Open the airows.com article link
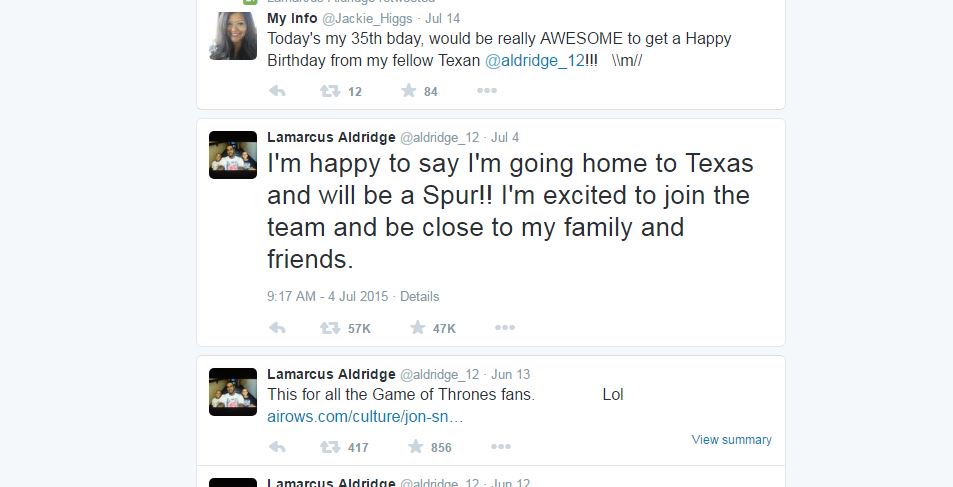The height and width of the screenshot is (487, 953). pyautogui.click(x=365, y=416)
